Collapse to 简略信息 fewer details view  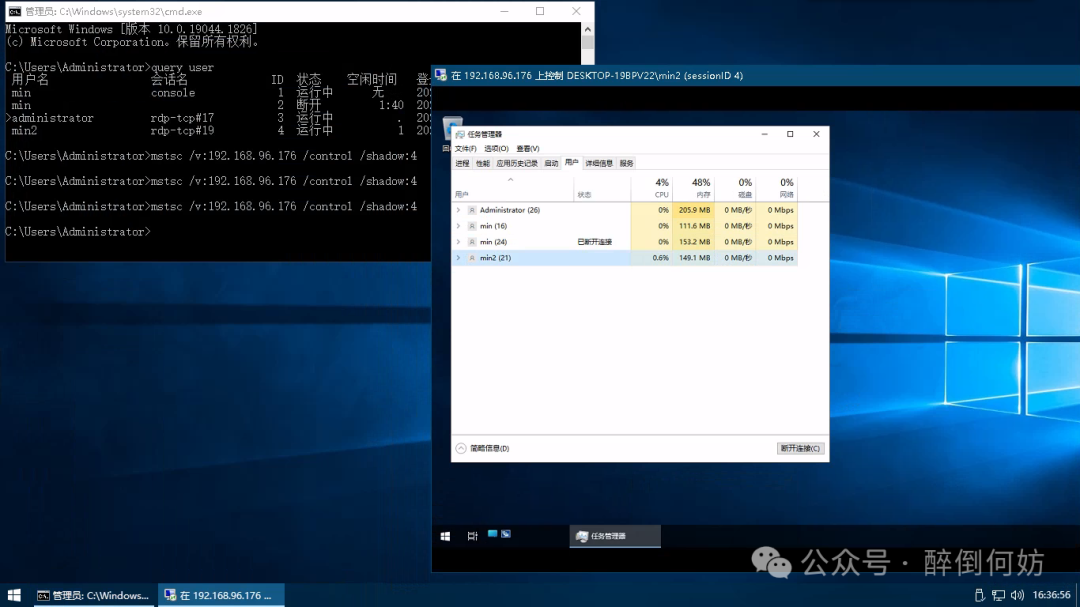(483, 449)
